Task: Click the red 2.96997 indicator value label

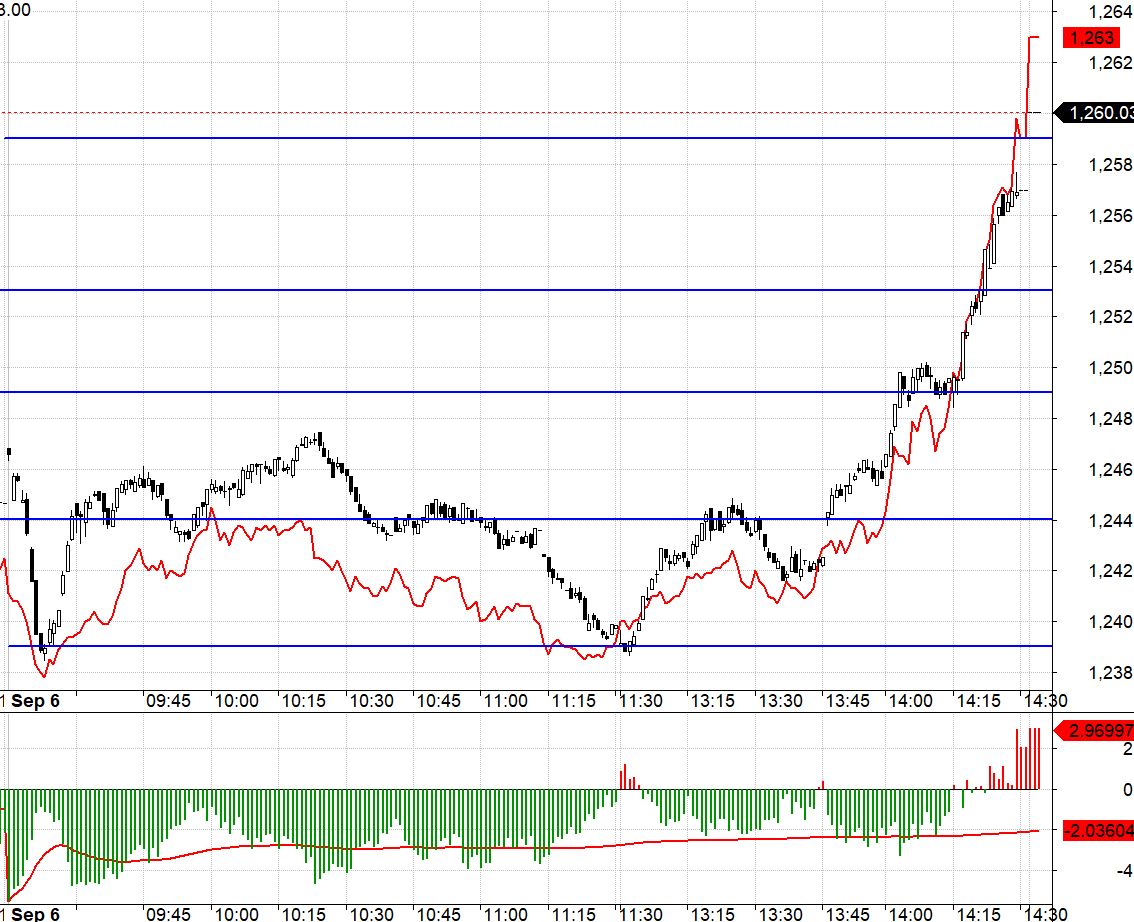Action: [1098, 731]
